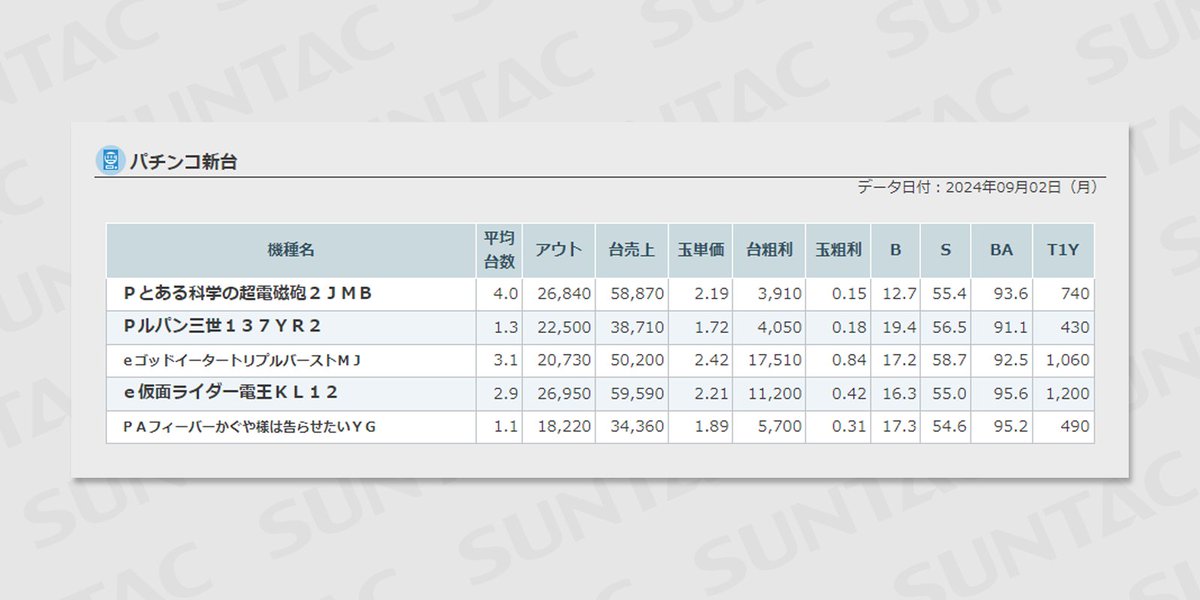This screenshot has height=600, width=1200.
Task: Select the T1Y column header
Action: (1063, 250)
